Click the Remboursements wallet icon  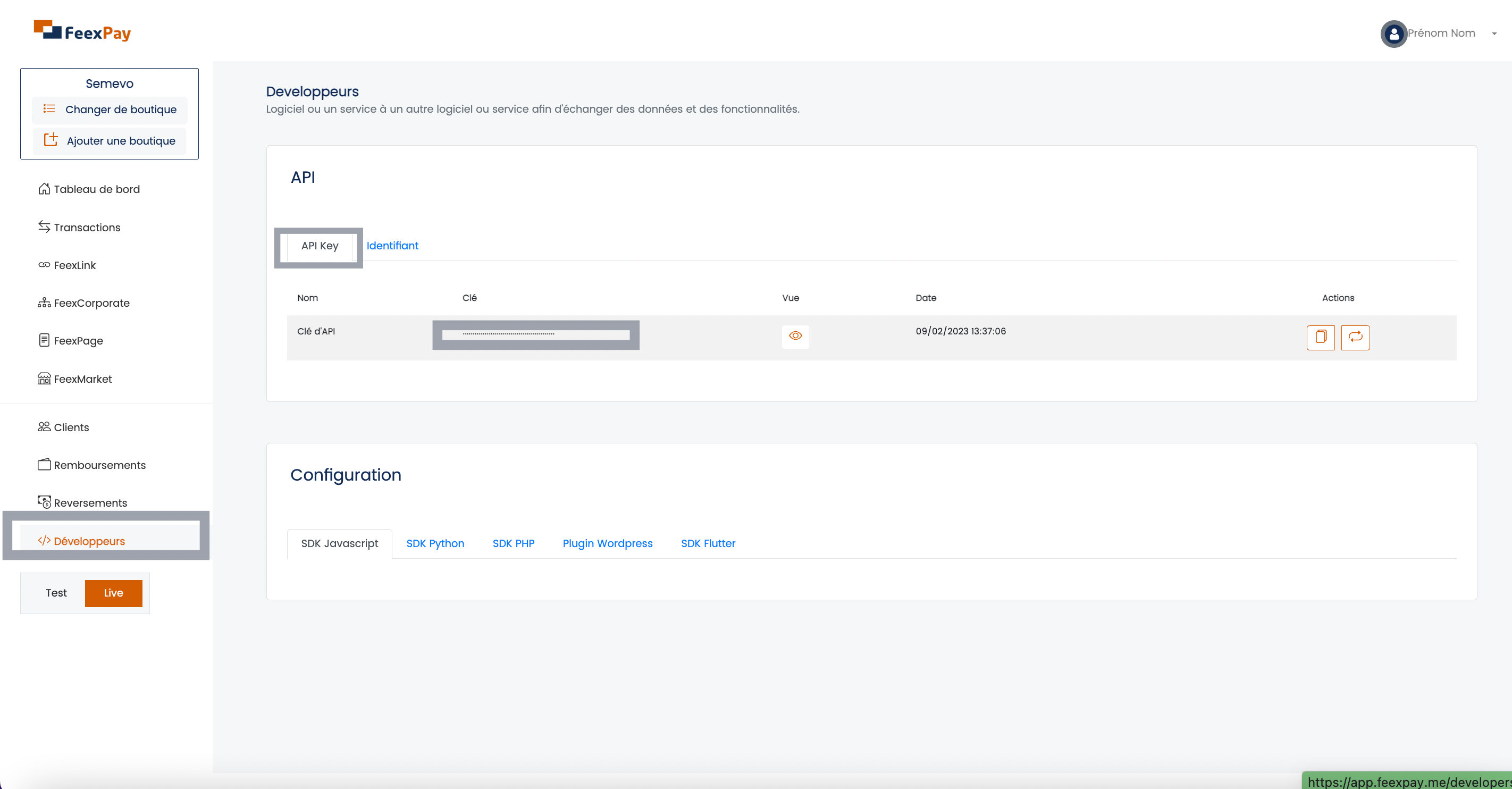44,464
